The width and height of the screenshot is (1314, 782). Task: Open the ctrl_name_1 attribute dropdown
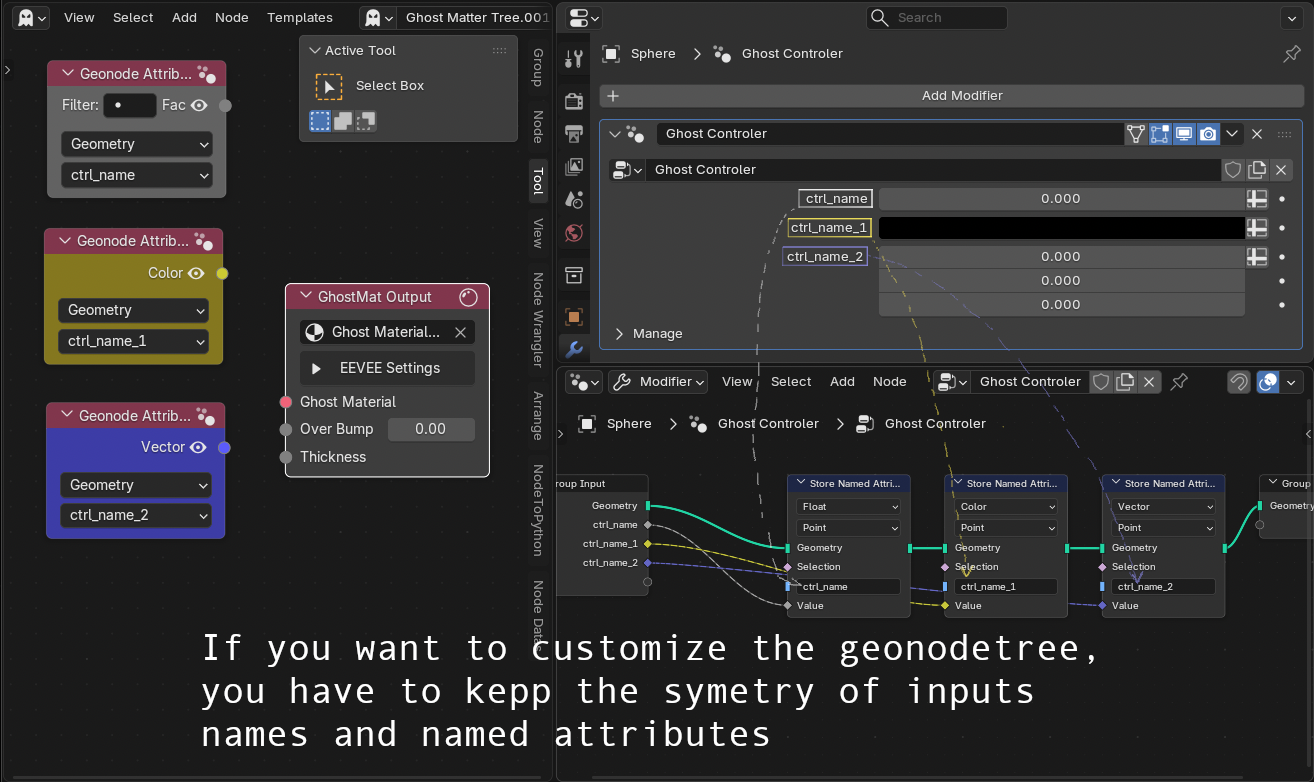pos(133,341)
